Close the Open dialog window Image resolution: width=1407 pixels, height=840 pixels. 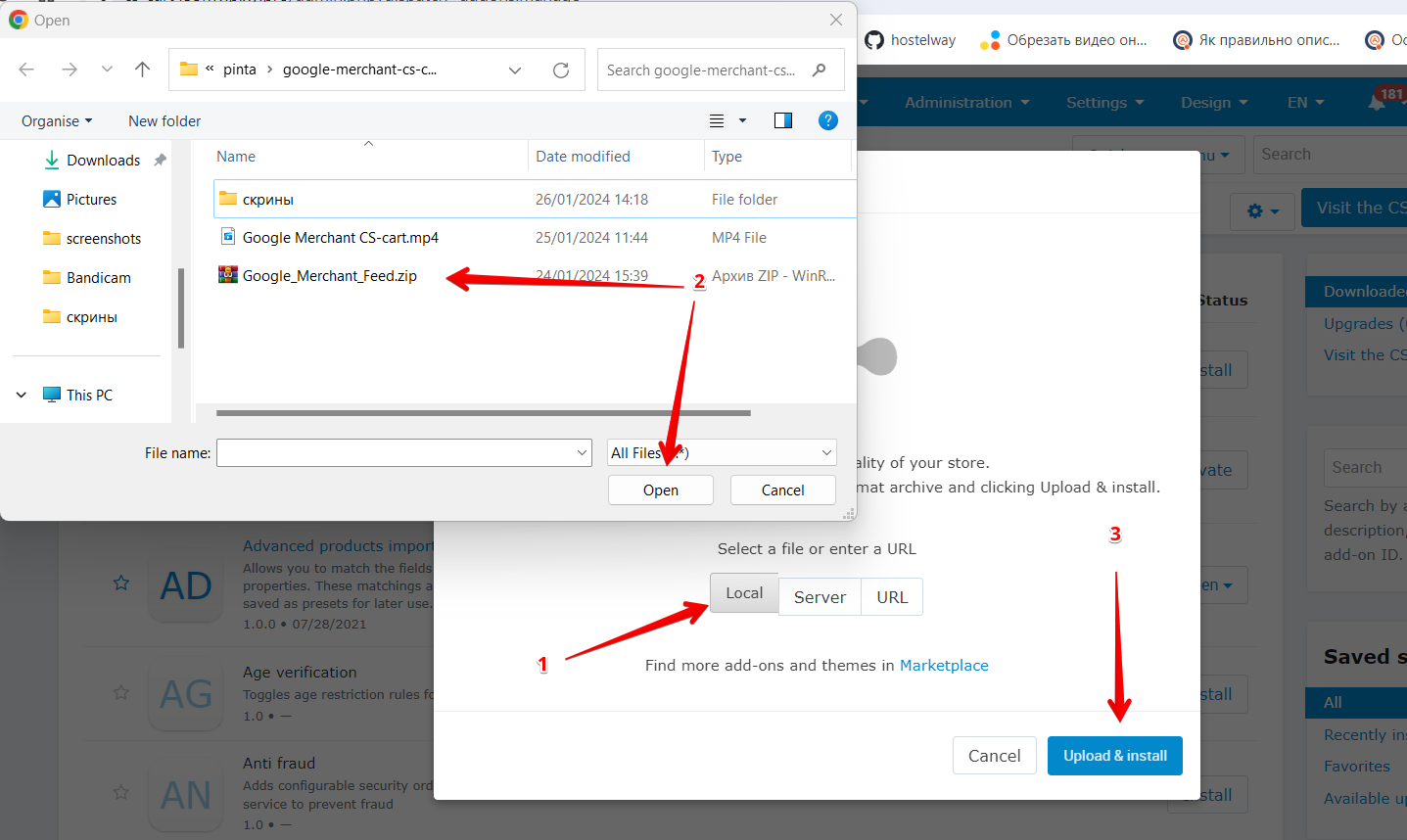coord(835,20)
